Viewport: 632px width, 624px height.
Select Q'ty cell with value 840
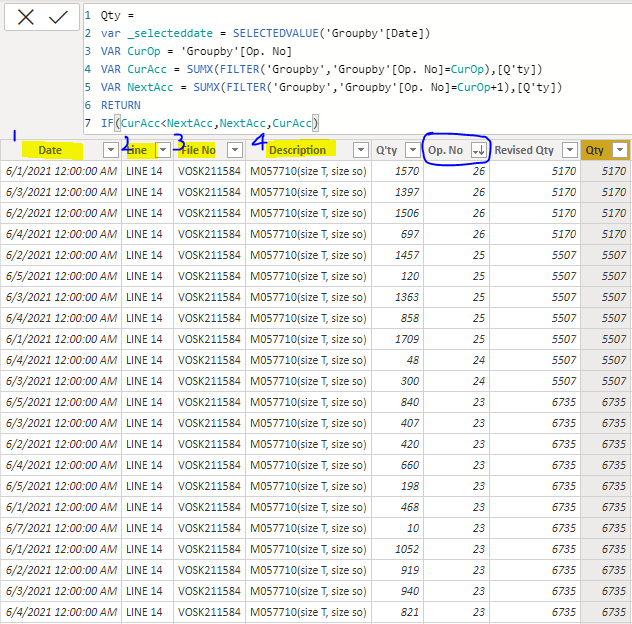click(x=397, y=402)
